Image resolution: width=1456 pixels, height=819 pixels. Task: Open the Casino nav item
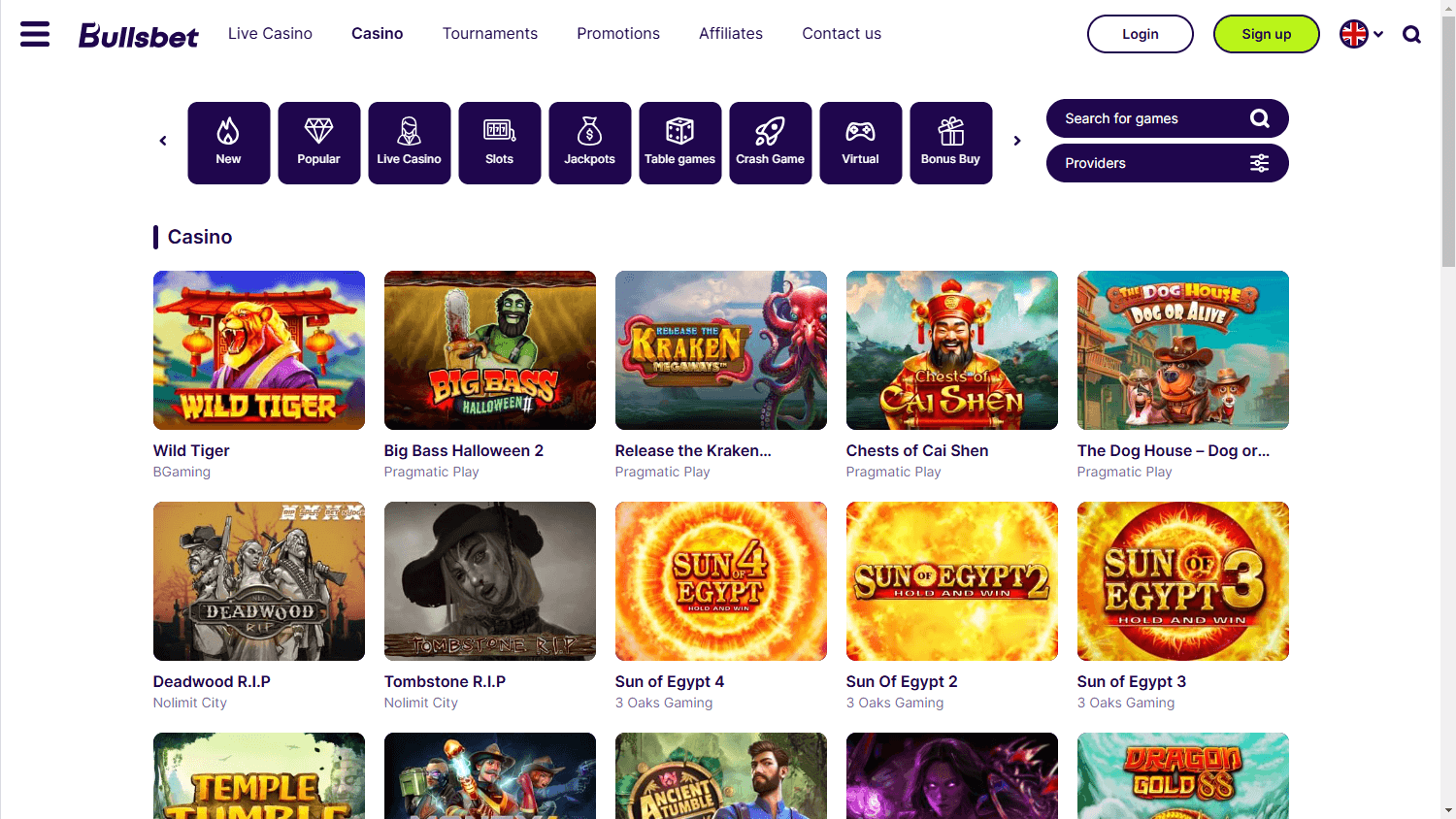pos(378,34)
